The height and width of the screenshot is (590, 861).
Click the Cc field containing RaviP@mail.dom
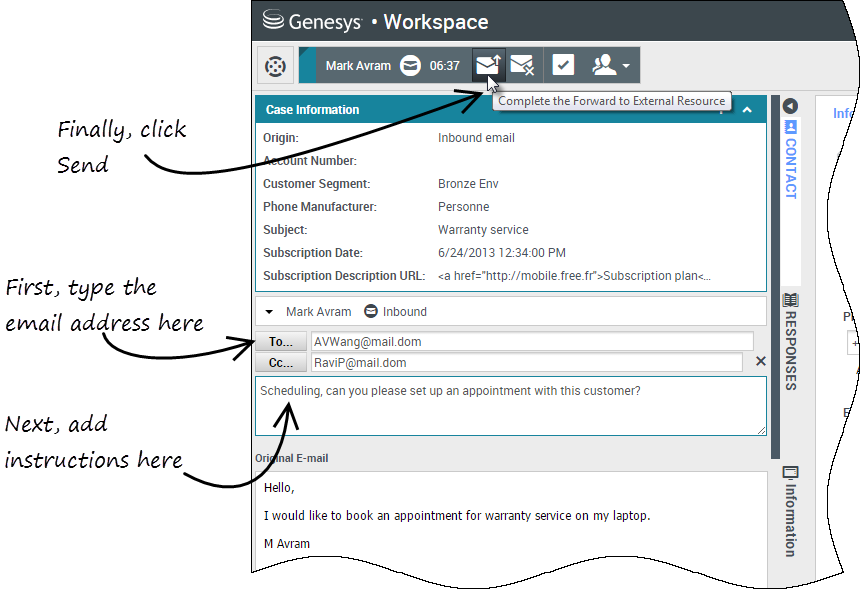click(x=526, y=363)
